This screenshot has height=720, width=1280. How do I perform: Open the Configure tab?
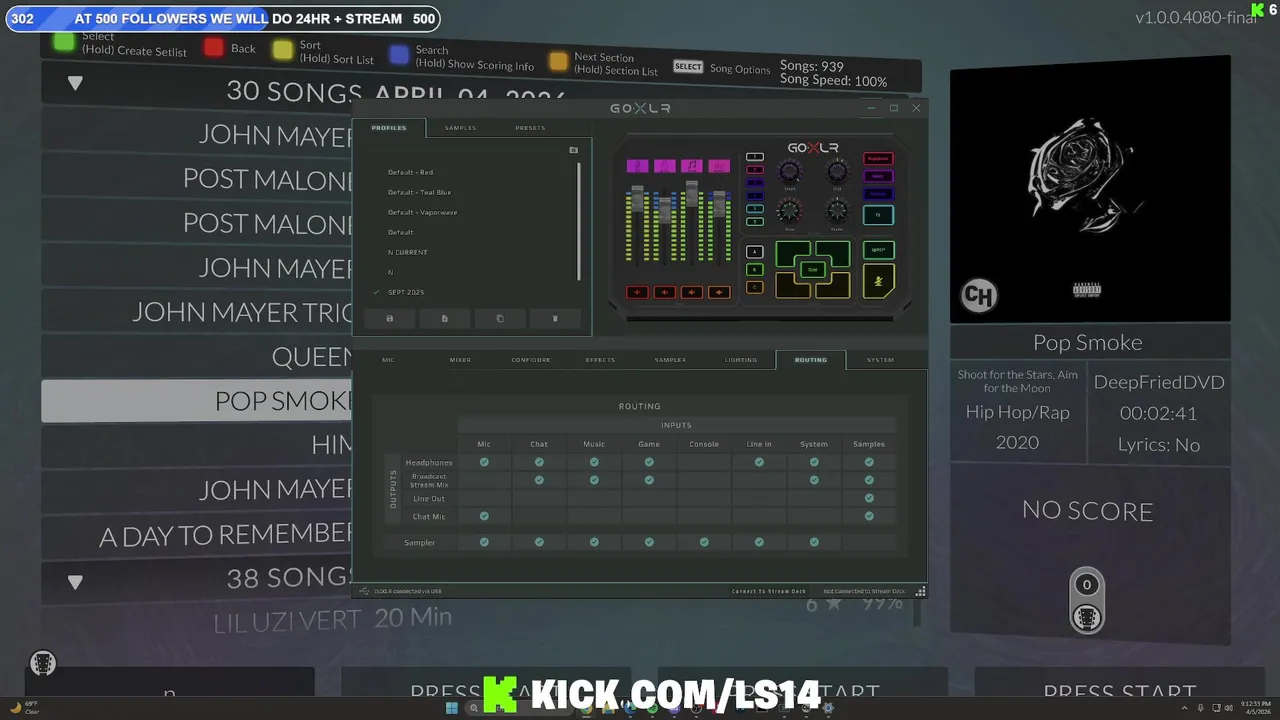pos(531,360)
